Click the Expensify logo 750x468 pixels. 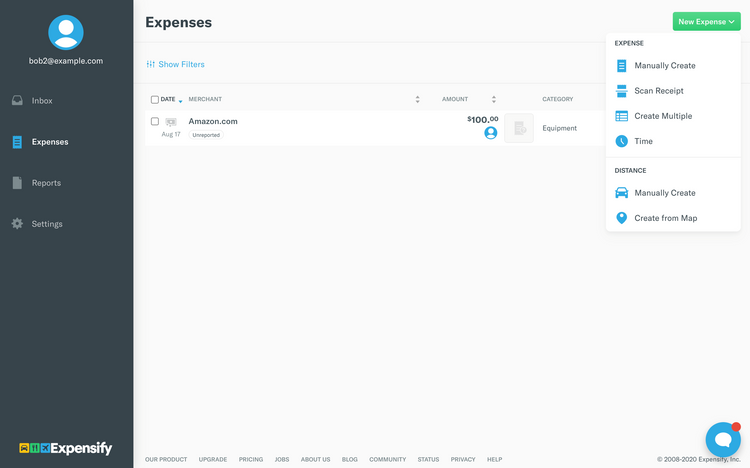point(66,448)
